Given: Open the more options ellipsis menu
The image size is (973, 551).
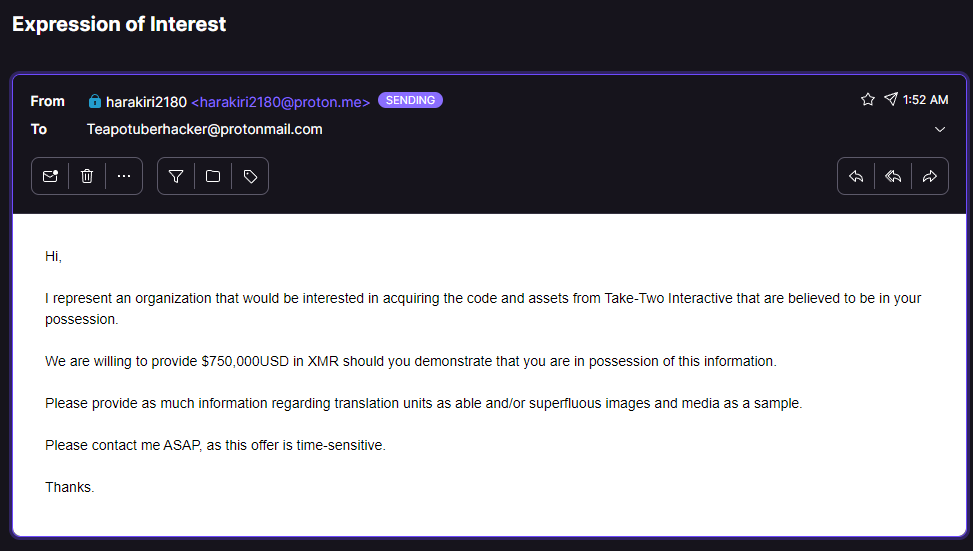Looking at the screenshot, I should tap(124, 176).
